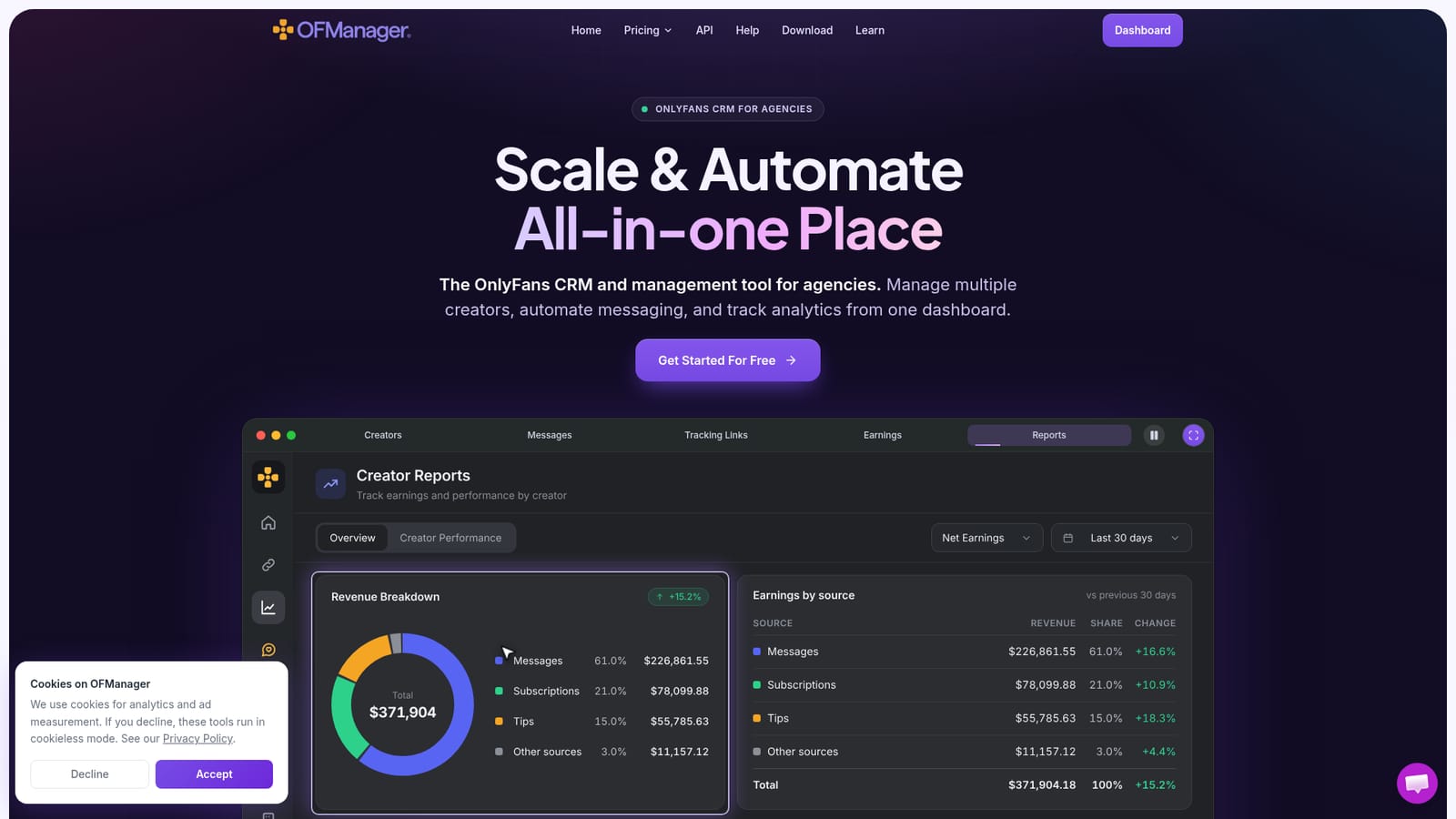1456x819 pixels.
Task: Go to the Home nav link
Action: [586, 30]
